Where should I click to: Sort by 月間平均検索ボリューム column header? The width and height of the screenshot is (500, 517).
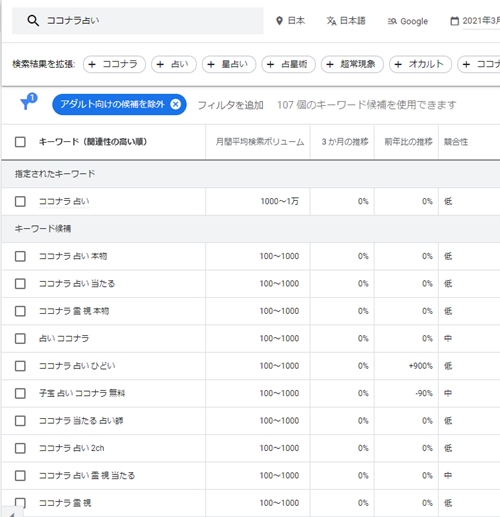coord(260,142)
